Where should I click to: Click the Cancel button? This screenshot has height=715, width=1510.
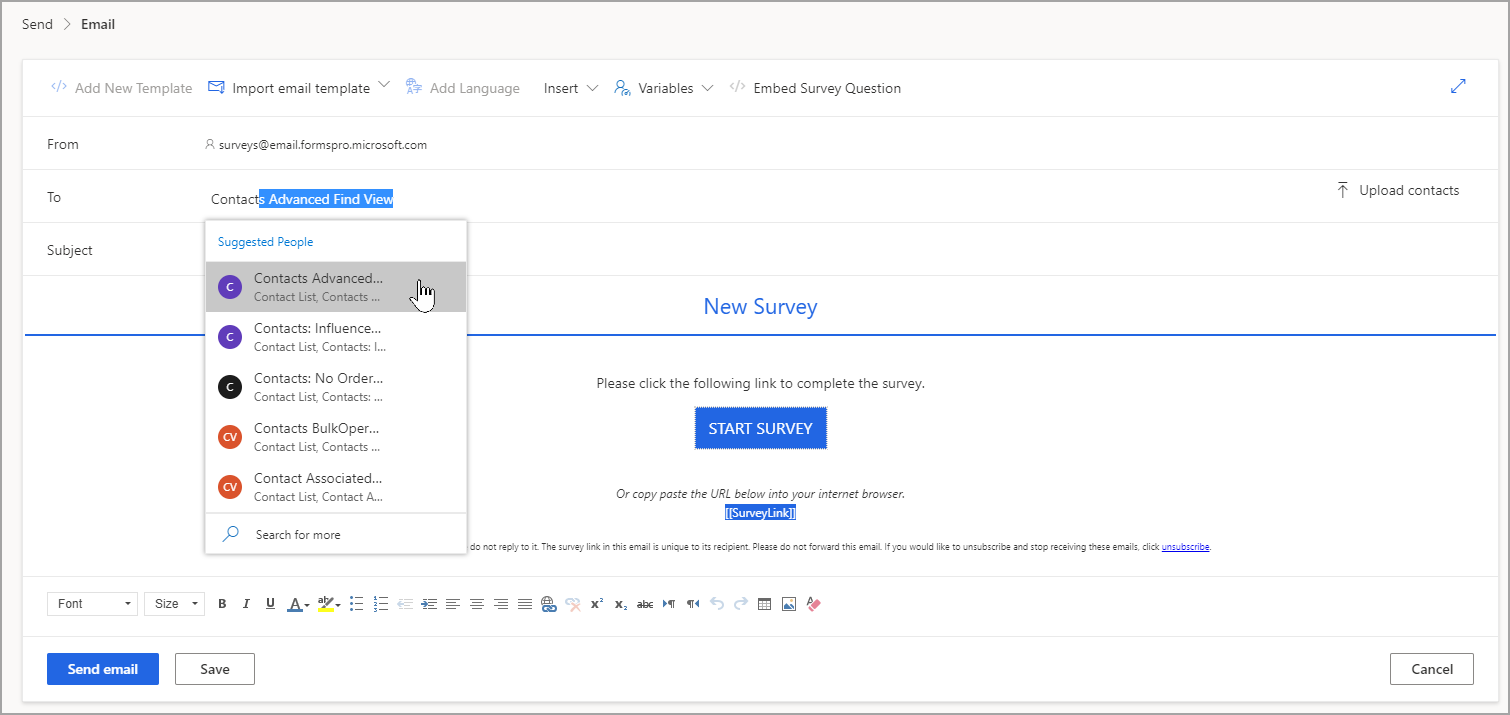(1432, 669)
